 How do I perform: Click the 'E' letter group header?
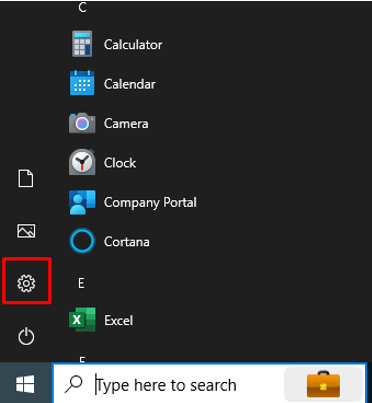coord(81,283)
